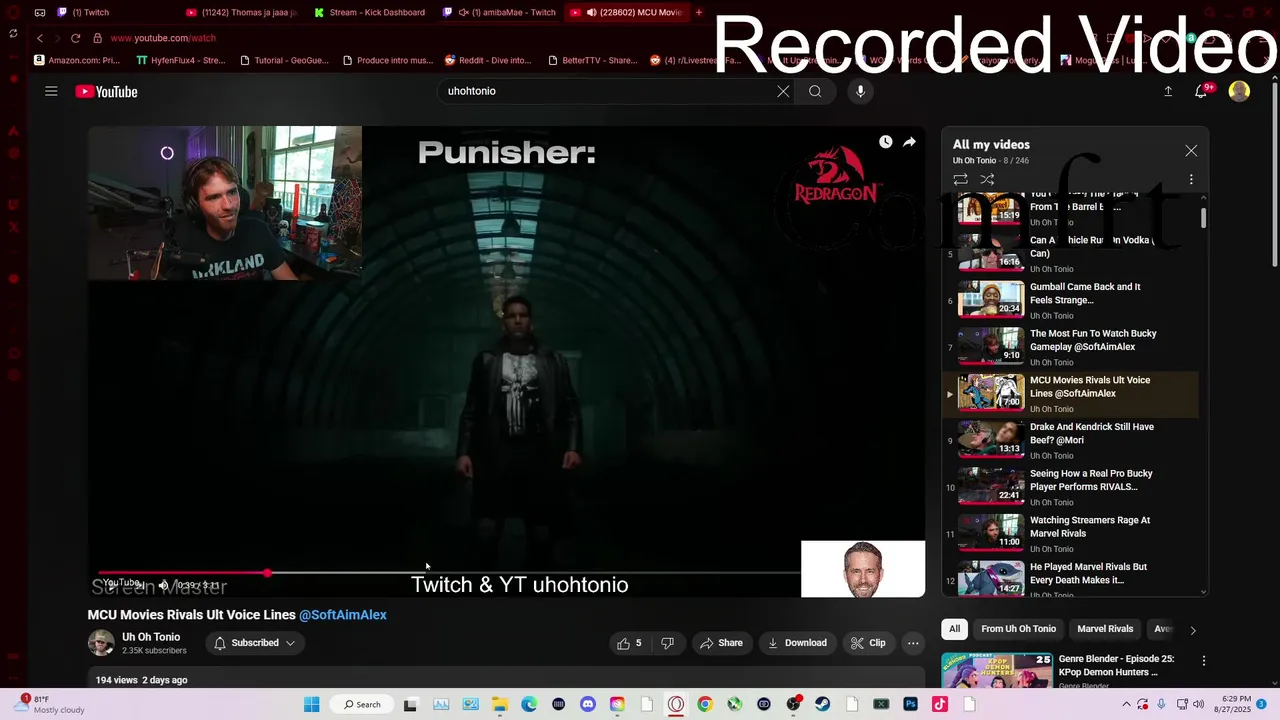Clear the uhohtonio search text

pyautogui.click(x=783, y=91)
